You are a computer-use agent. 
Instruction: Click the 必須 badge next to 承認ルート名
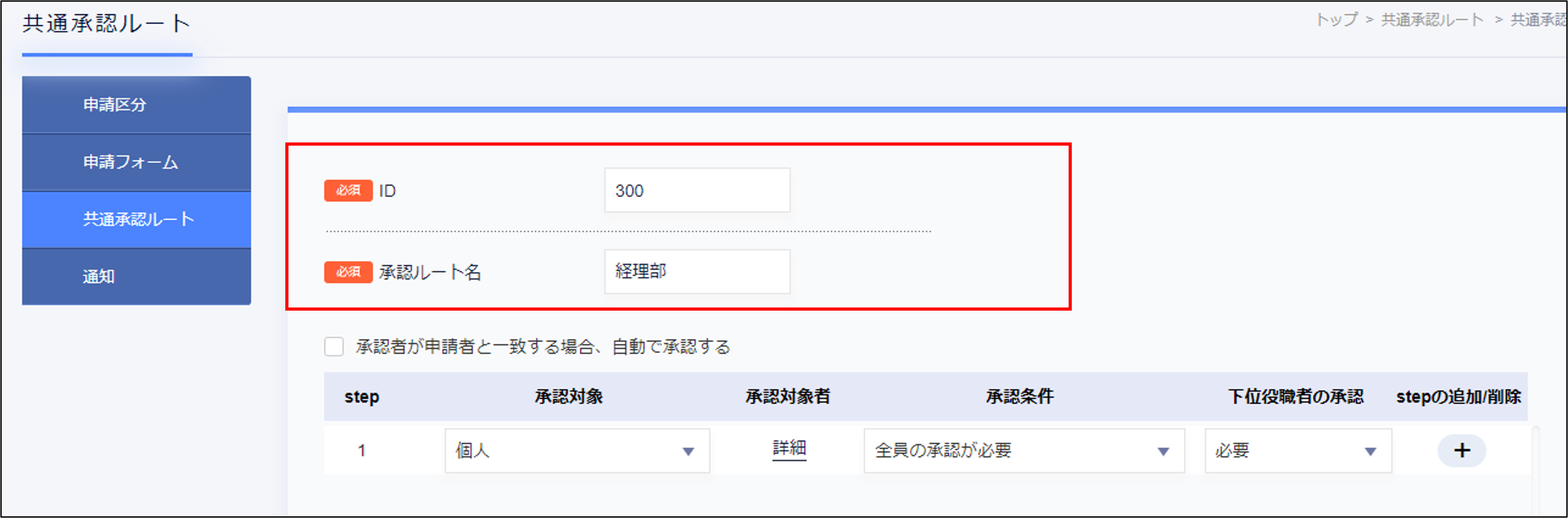(348, 272)
